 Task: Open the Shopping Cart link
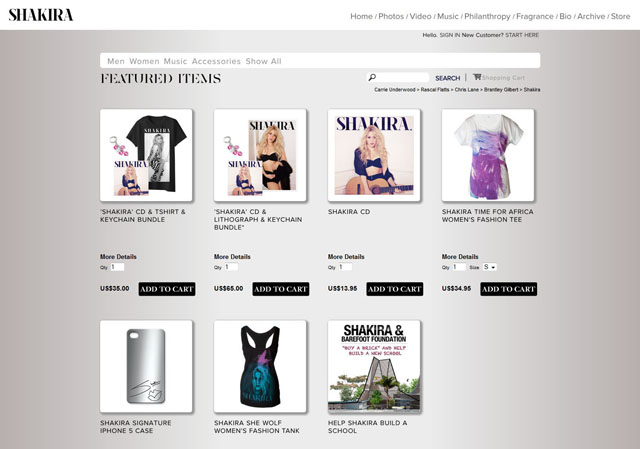[x=503, y=78]
